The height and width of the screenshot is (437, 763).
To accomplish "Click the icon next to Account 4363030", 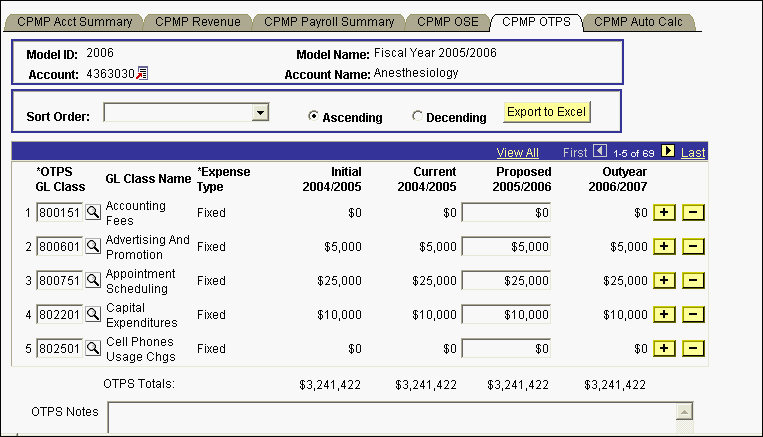I will 142,73.
